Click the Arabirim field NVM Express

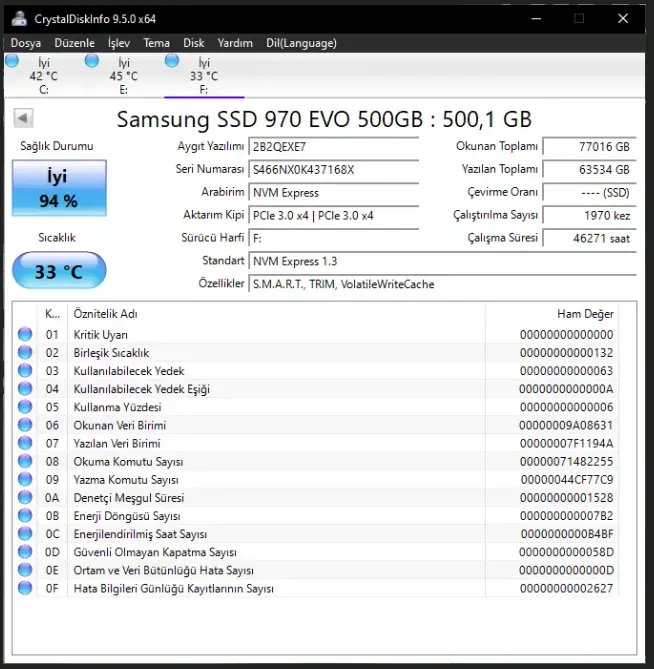(334, 193)
